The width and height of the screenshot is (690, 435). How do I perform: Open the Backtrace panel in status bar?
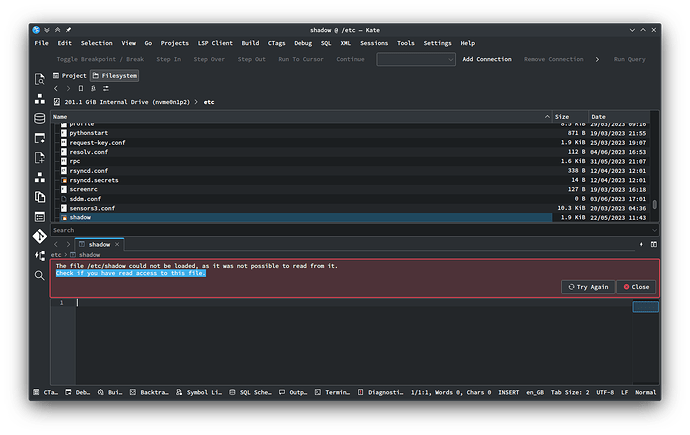(149, 392)
